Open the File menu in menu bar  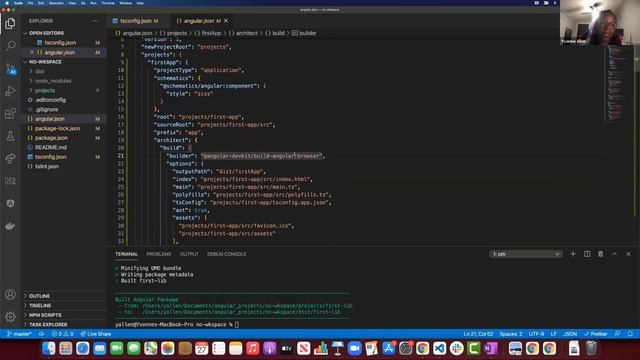point(30,3)
